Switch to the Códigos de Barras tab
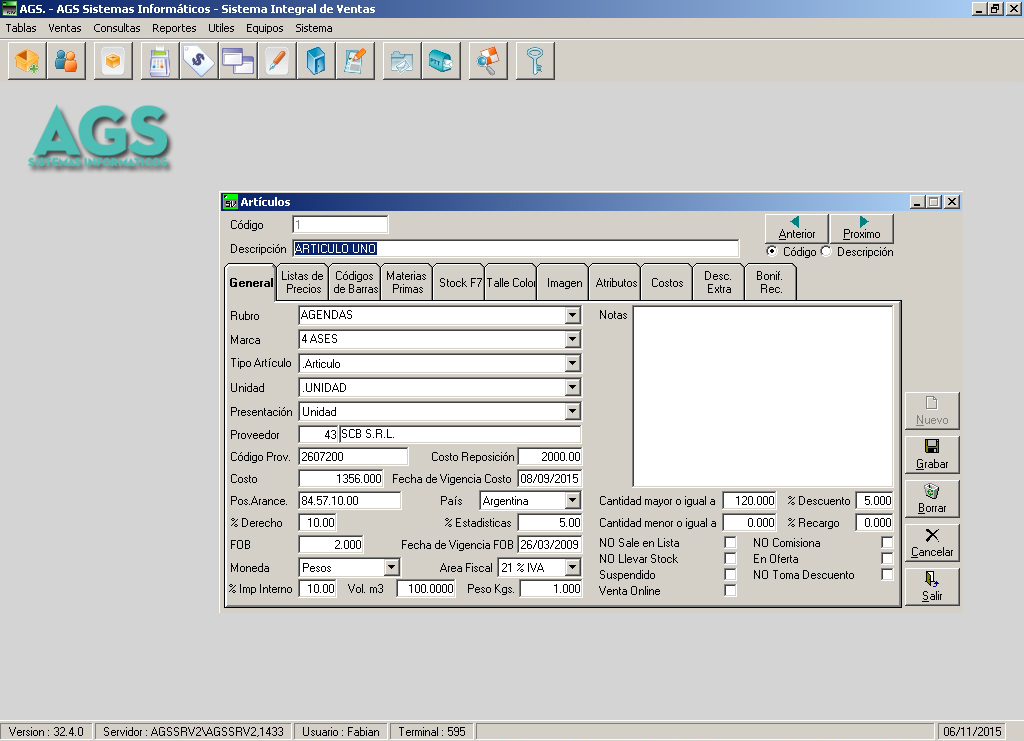Image resolution: width=1024 pixels, height=741 pixels. (355, 283)
